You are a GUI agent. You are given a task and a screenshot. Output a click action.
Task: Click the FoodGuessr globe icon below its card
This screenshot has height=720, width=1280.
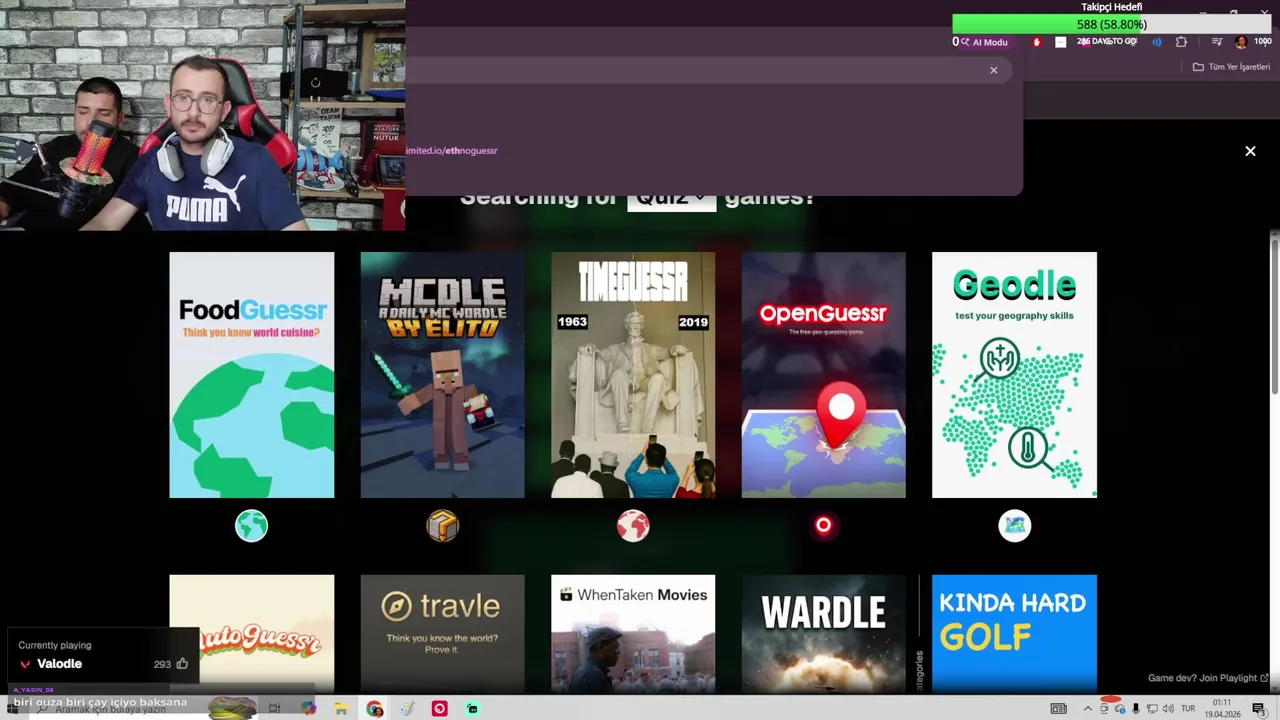(252, 526)
